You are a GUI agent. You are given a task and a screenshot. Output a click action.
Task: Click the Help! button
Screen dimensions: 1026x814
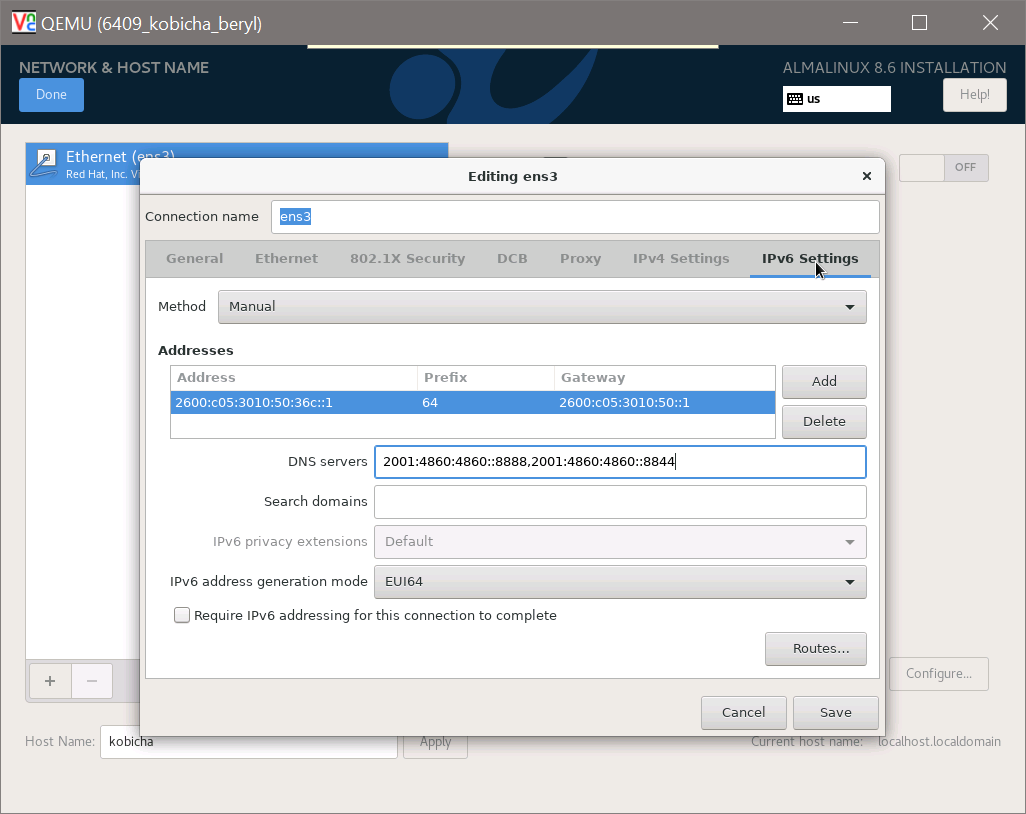tap(974, 95)
